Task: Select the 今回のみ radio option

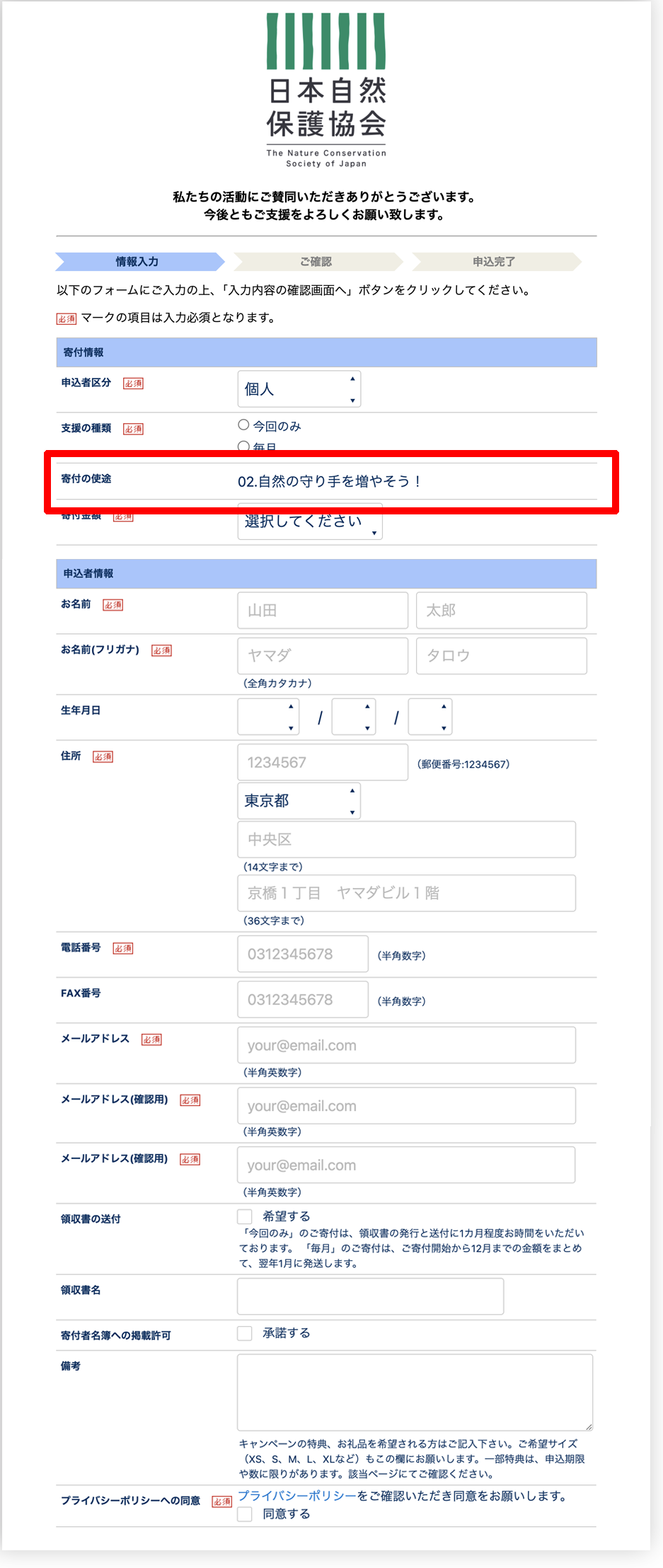Action: (243, 425)
